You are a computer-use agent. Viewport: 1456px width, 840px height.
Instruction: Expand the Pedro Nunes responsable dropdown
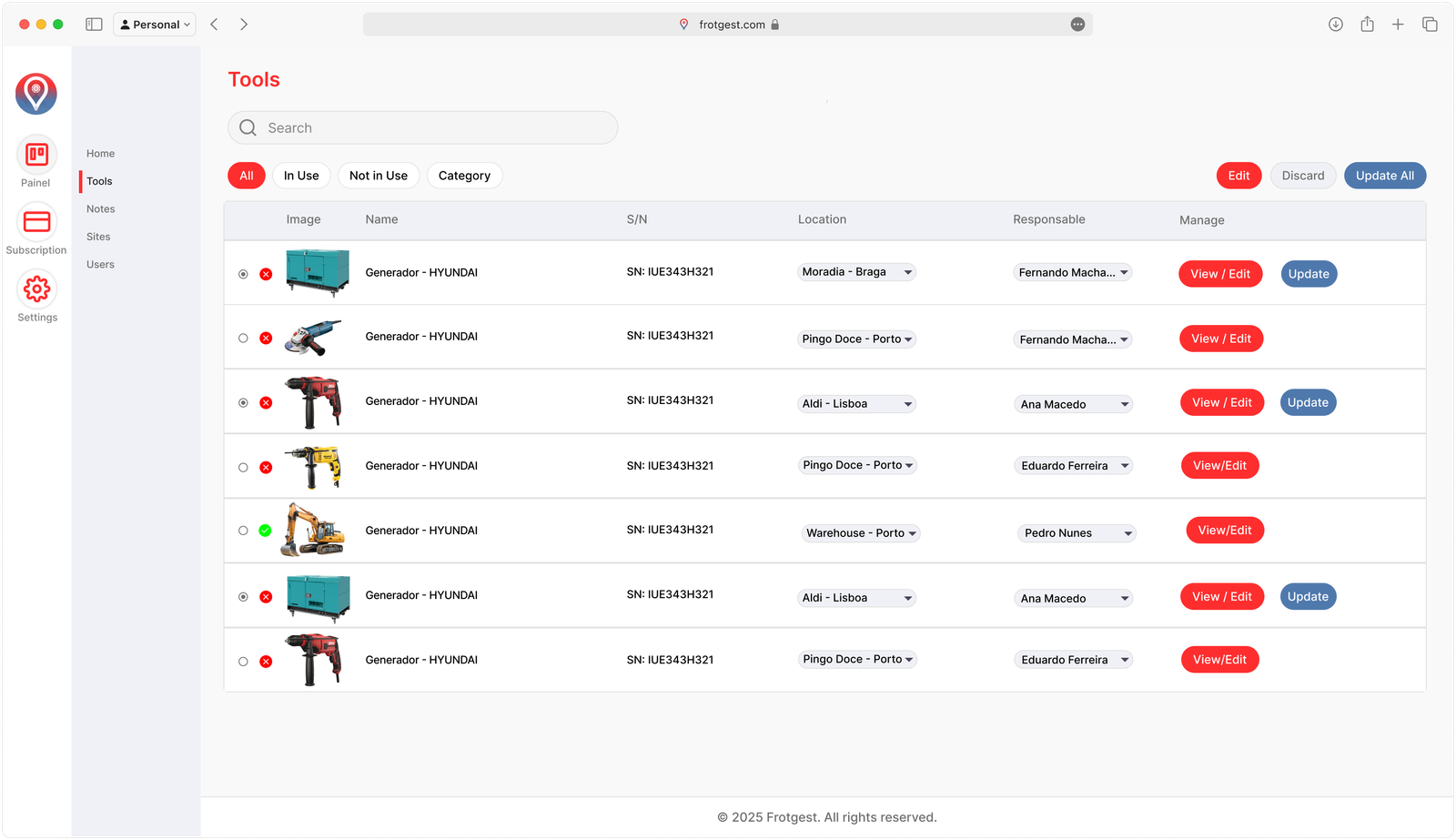(x=1077, y=533)
